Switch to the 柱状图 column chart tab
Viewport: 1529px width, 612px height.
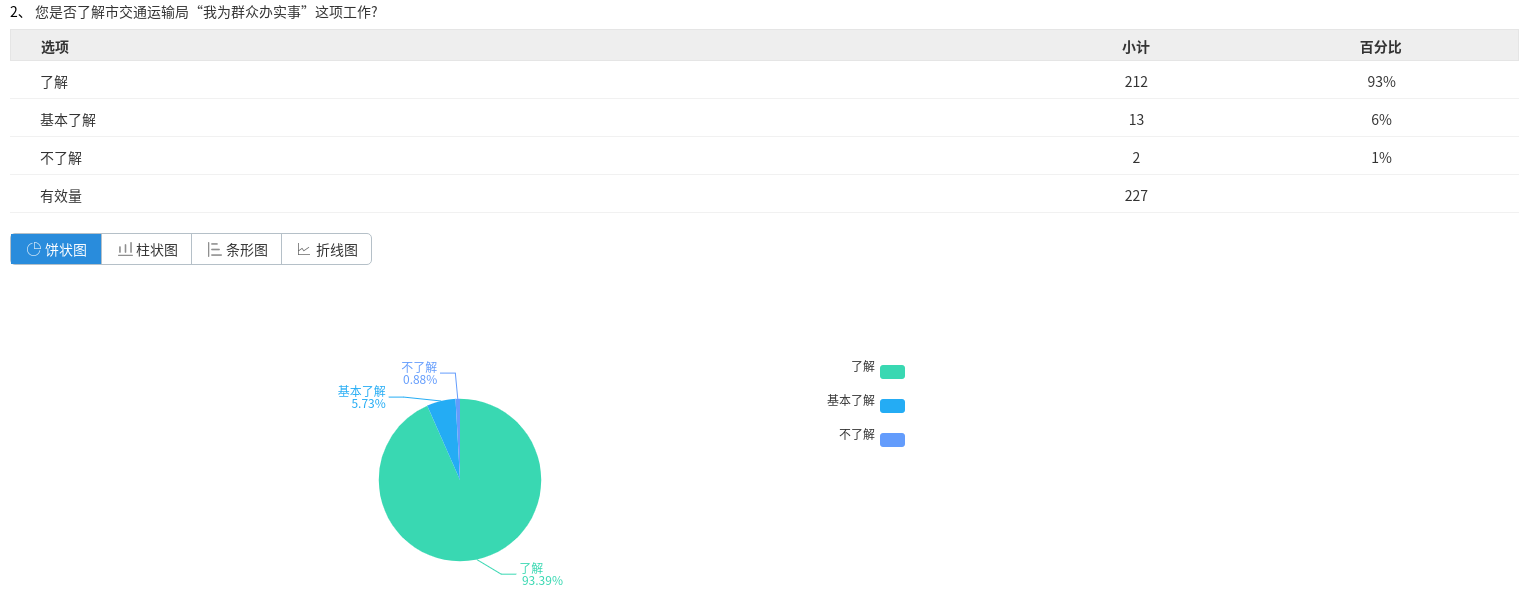coord(147,249)
